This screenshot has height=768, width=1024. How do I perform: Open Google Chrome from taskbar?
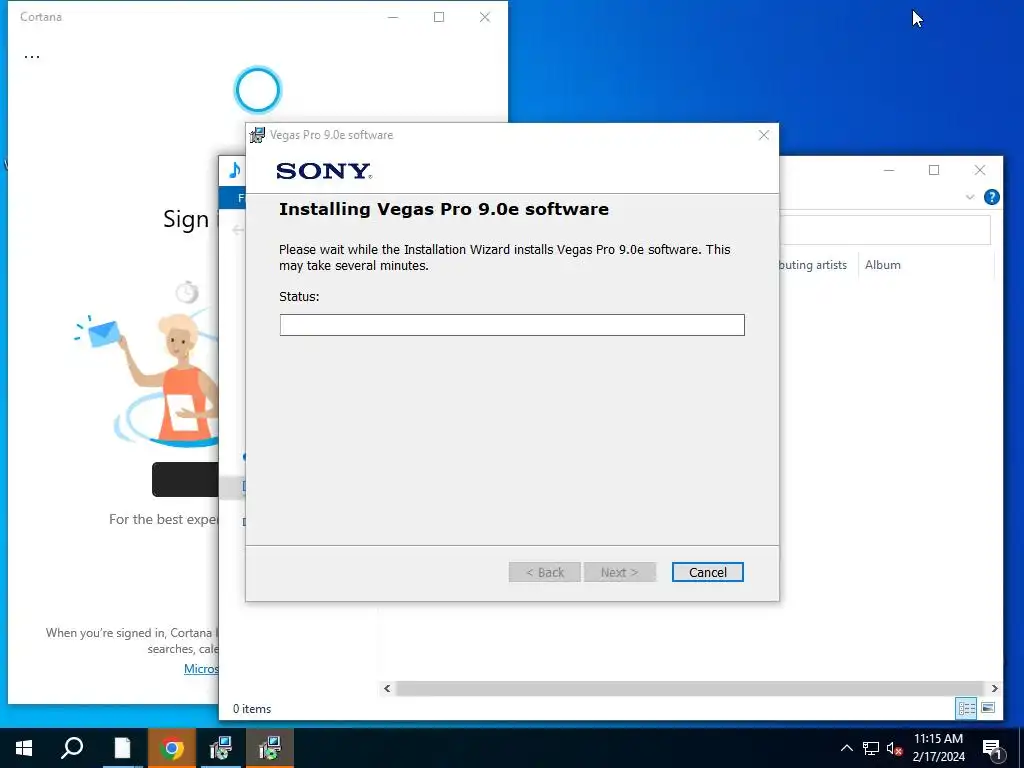[172, 748]
